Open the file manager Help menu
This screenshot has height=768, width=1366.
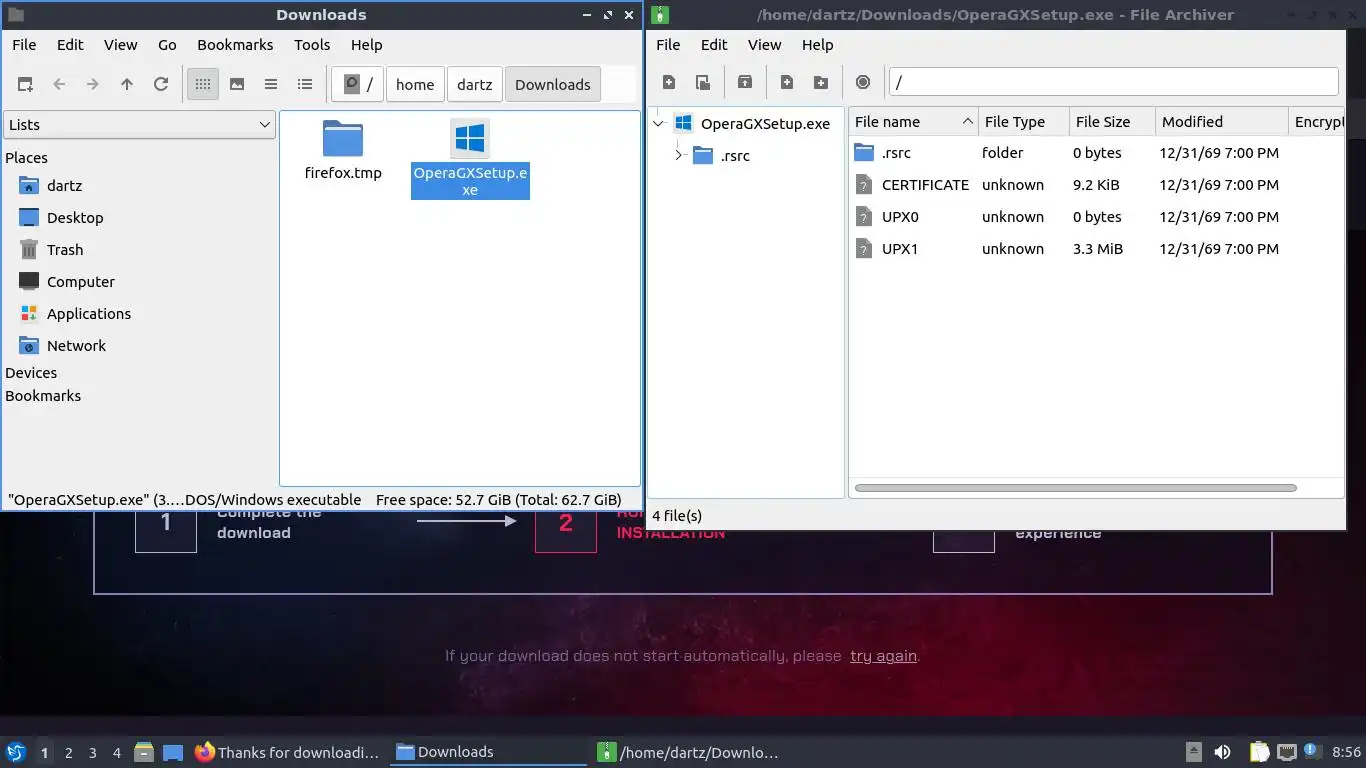click(366, 45)
